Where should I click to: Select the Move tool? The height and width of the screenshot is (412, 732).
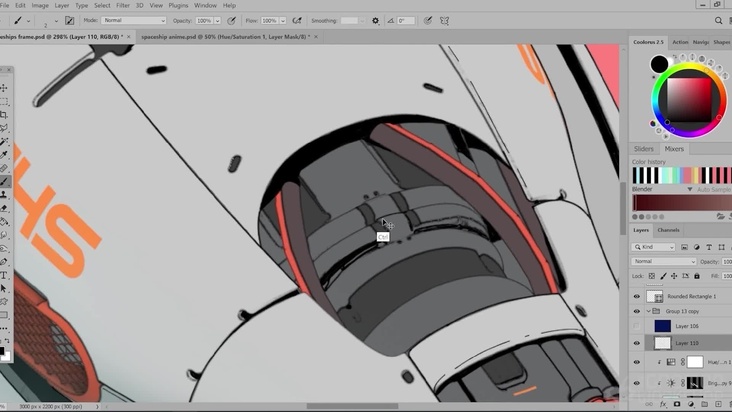coord(4,88)
